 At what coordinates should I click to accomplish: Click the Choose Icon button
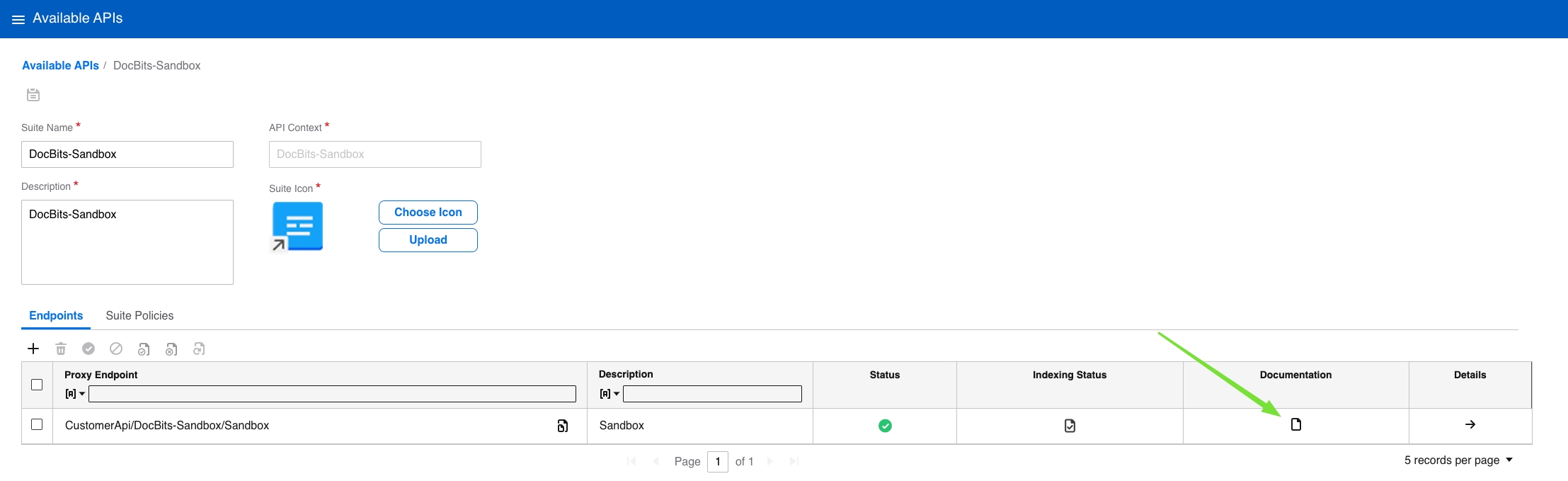click(428, 213)
